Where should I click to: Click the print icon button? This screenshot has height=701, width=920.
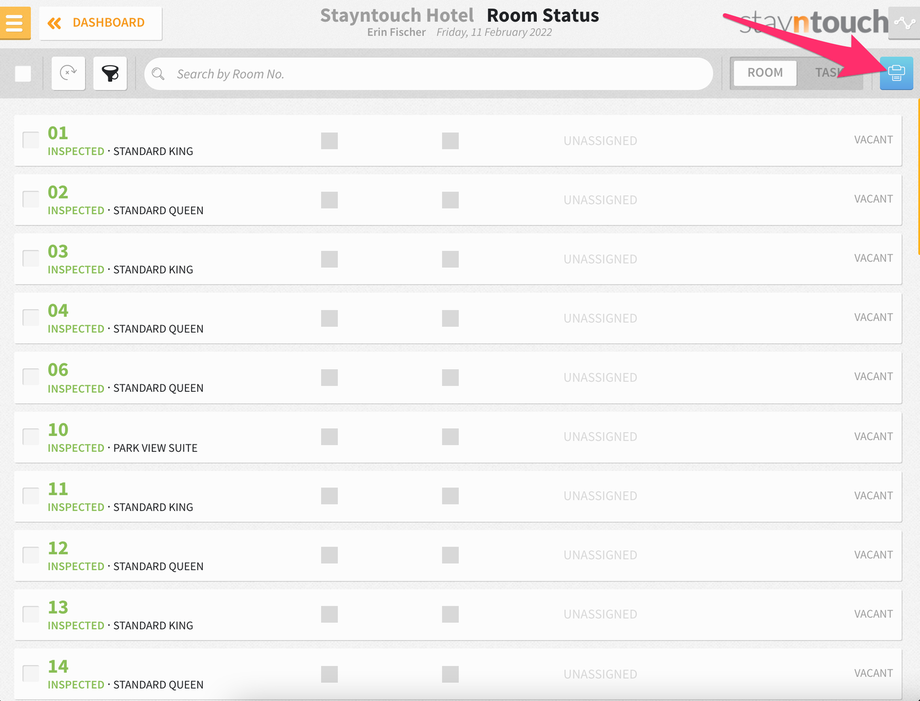(896, 73)
